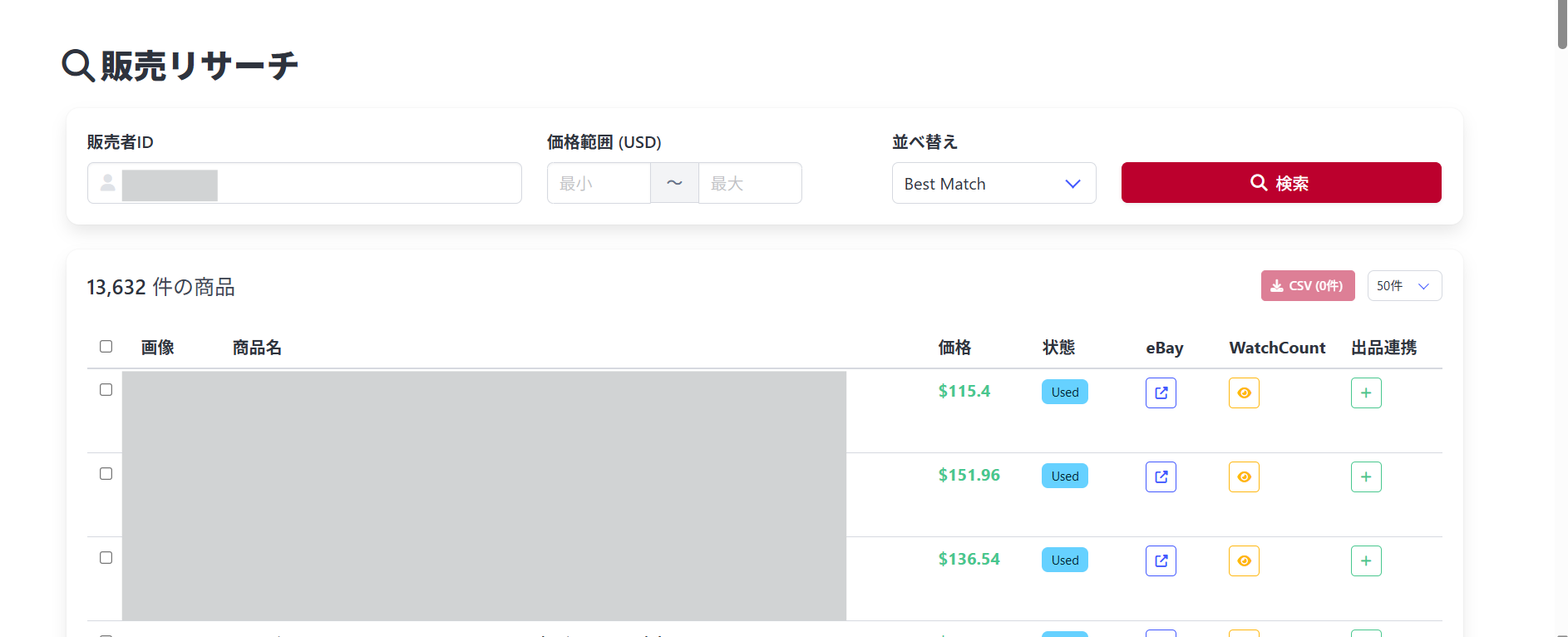Expand the Best Match sort dropdown
Image resolution: width=1568 pixels, height=637 pixels.
994,183
